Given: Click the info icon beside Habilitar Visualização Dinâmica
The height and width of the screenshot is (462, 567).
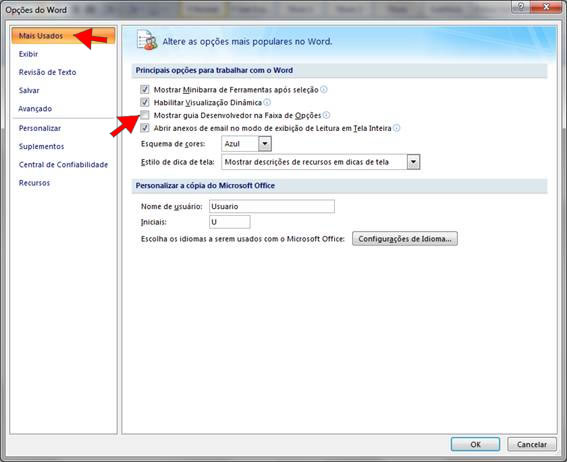Looking at the screenshot, I should [267, 102].
